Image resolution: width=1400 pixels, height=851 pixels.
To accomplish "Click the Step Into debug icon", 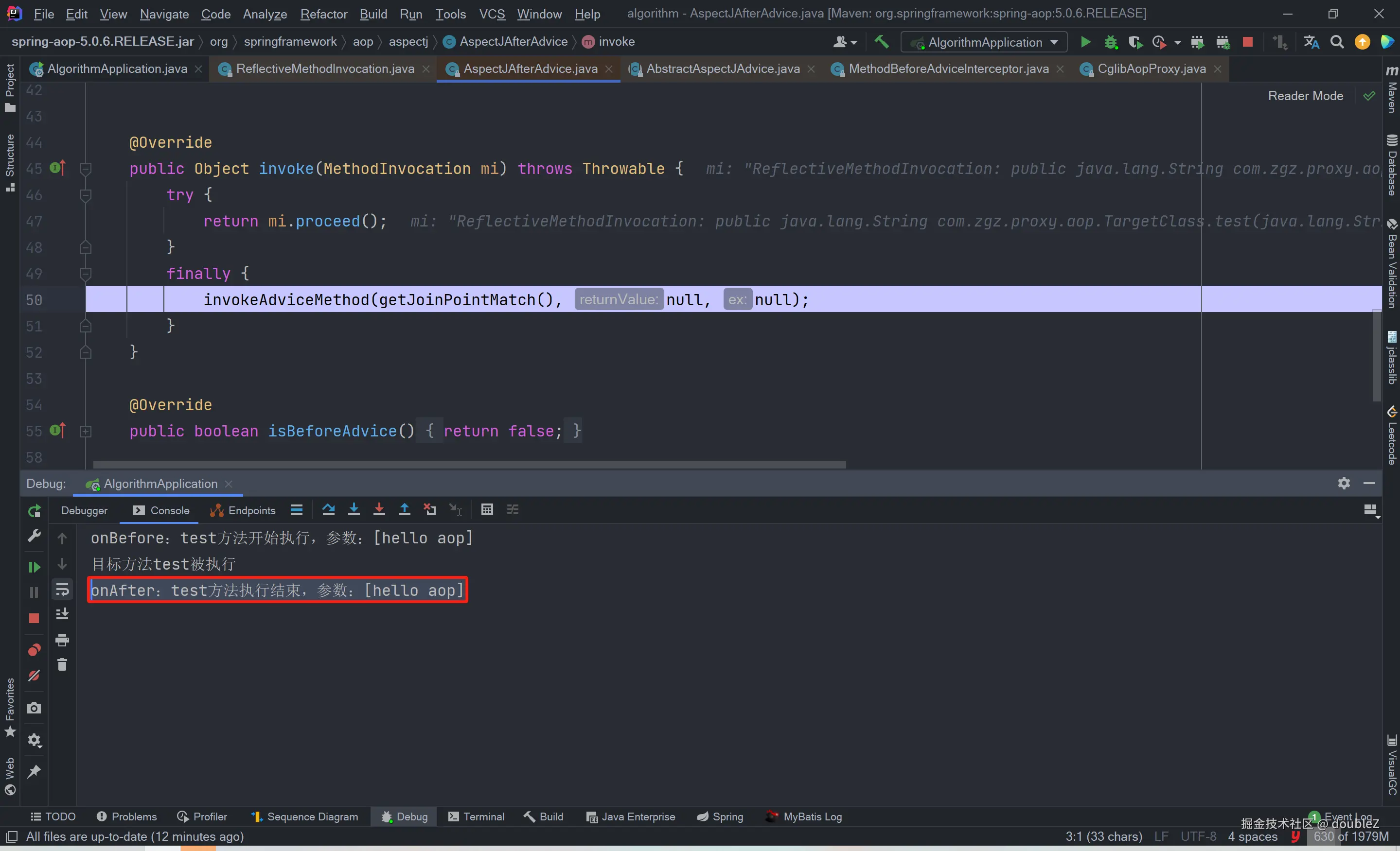I will click(354, 509).
